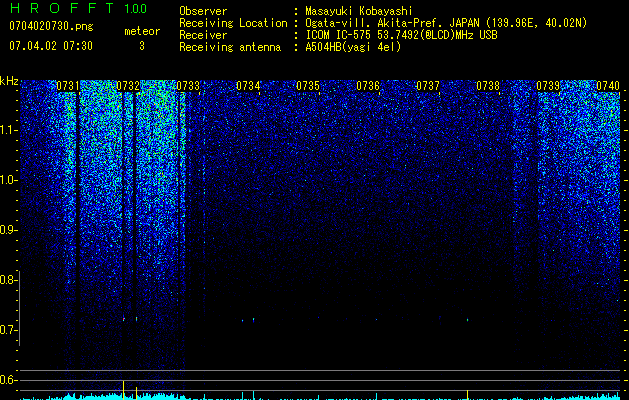The height and width of the screenshot is (400, 629).
Task: Click the 0737 time marker
Action: pyautogui.click(x=428, y=86)
